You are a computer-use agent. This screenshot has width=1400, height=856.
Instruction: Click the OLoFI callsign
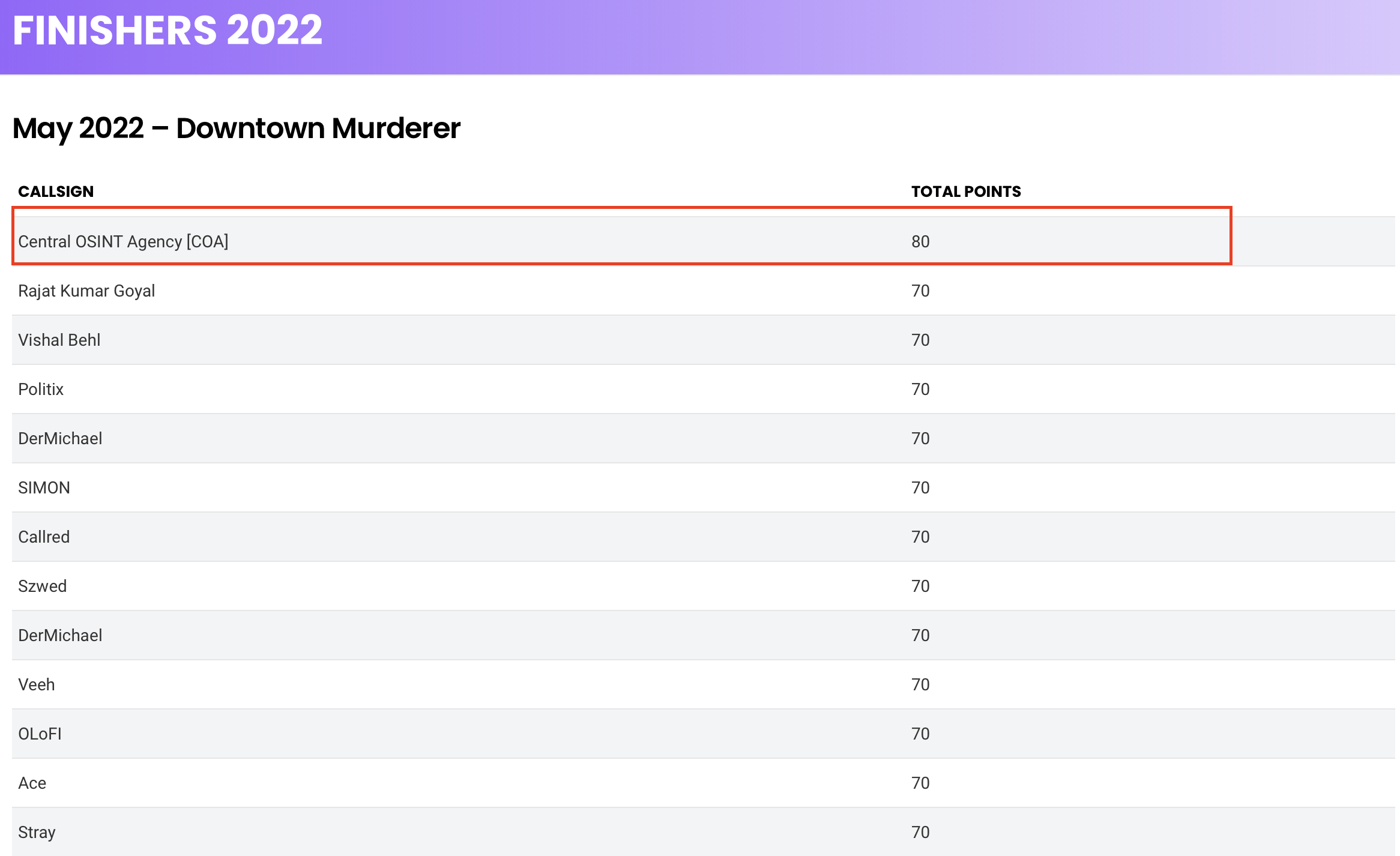(x=40, y=734)
